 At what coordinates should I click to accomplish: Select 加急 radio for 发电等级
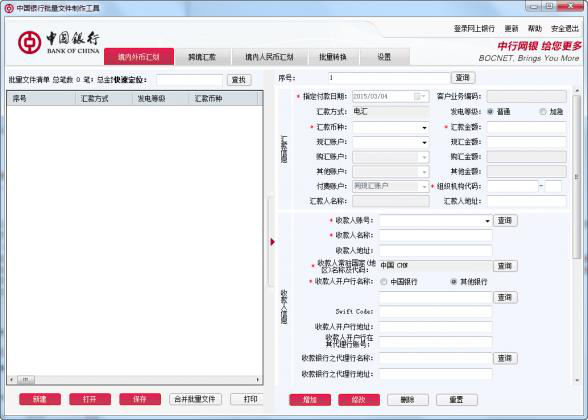pyautogui.click(x=543, y=112)
